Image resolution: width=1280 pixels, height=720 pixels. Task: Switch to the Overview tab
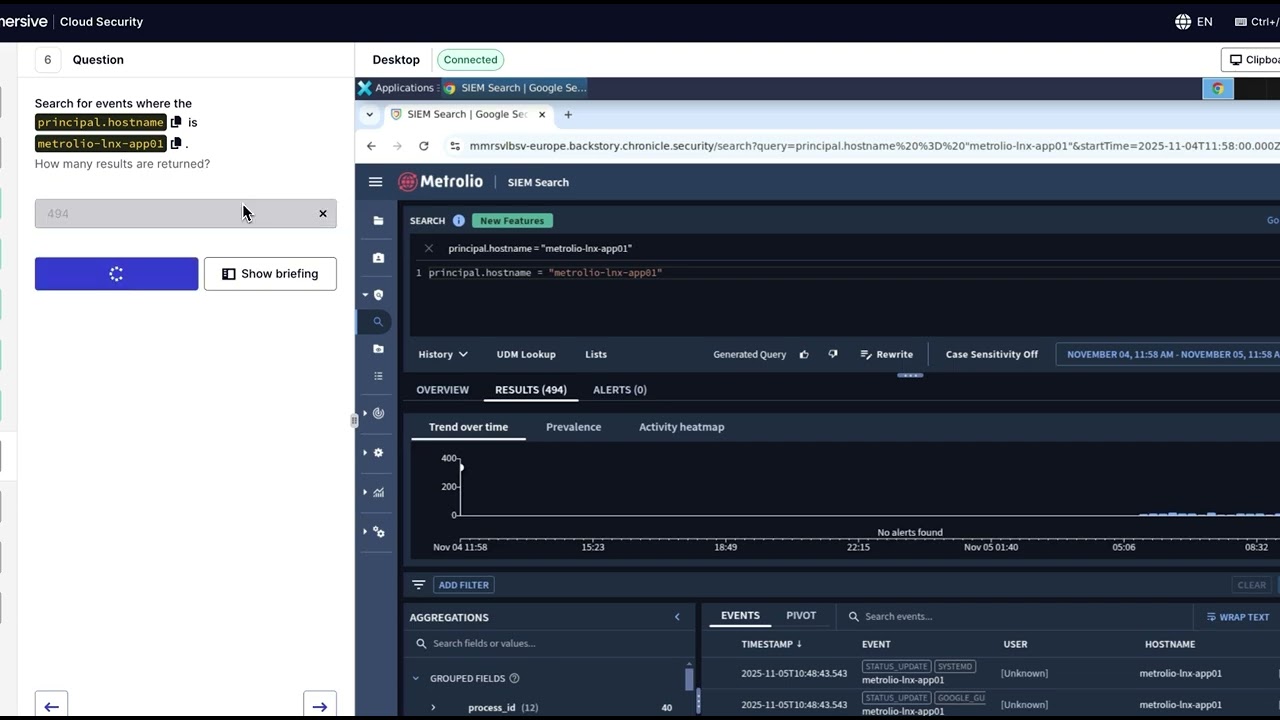(442, 390)
